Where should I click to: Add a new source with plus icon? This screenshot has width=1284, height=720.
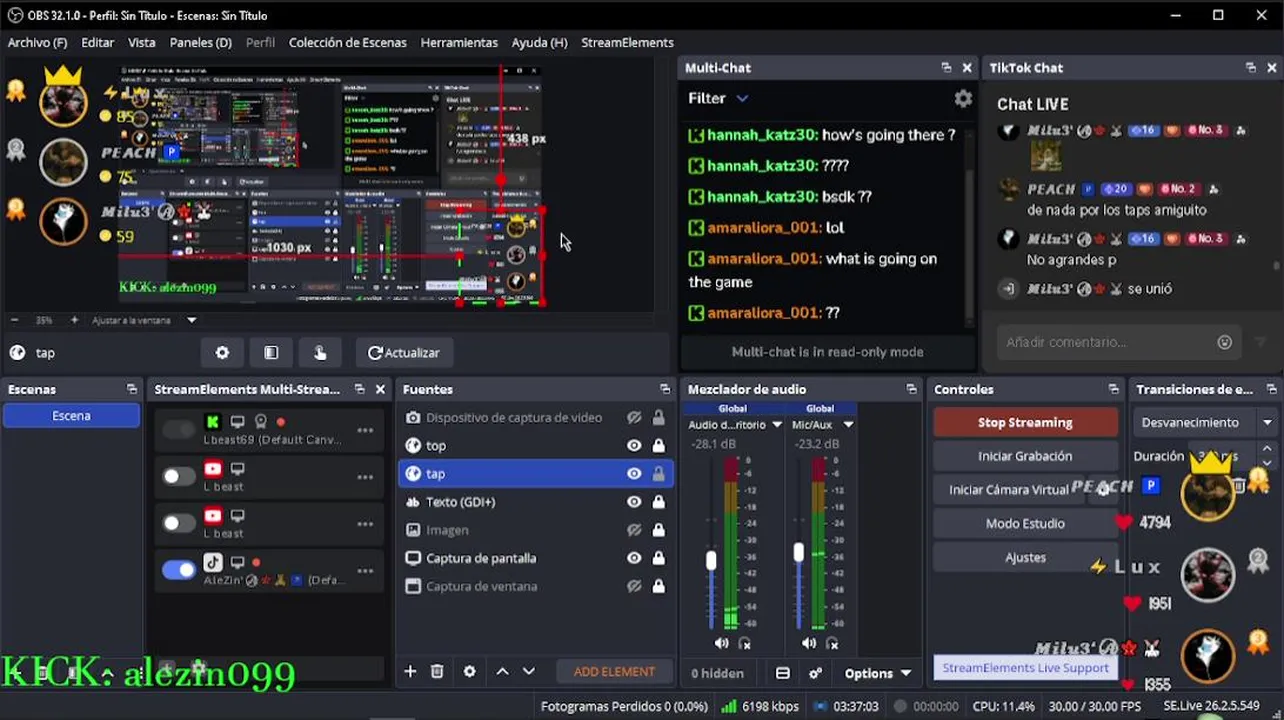(410, 671)
